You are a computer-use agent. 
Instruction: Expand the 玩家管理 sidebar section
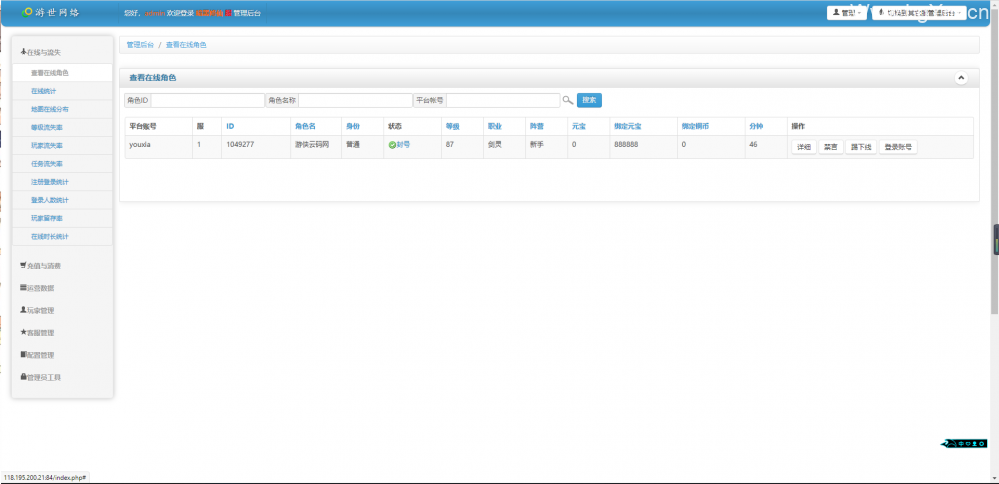point(37,310)
